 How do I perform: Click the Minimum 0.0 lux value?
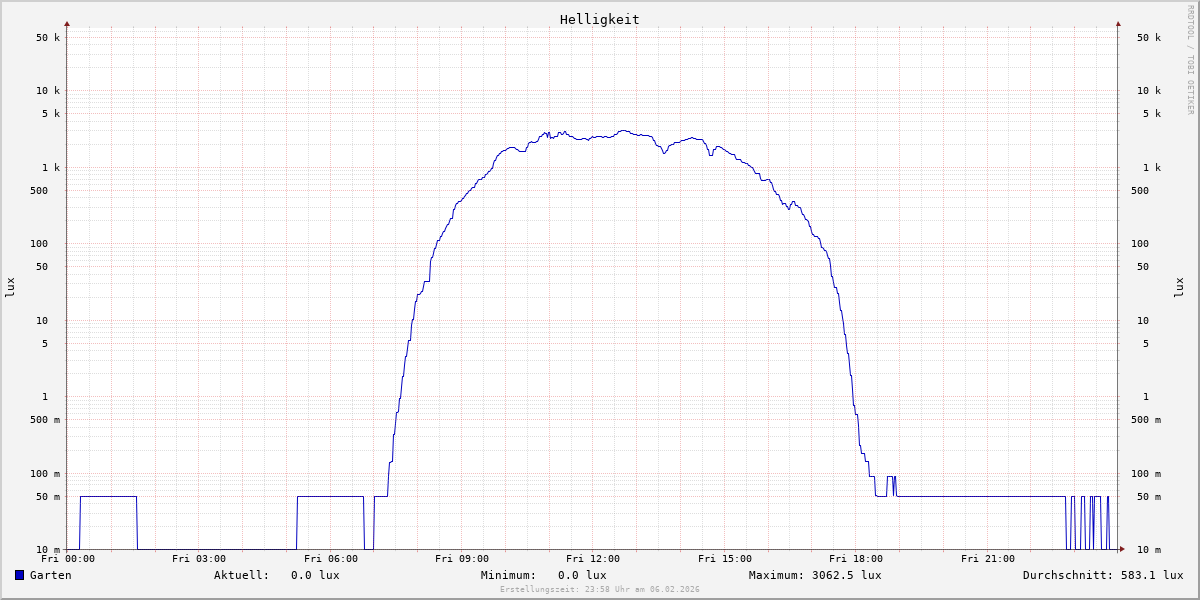[582, 575]
